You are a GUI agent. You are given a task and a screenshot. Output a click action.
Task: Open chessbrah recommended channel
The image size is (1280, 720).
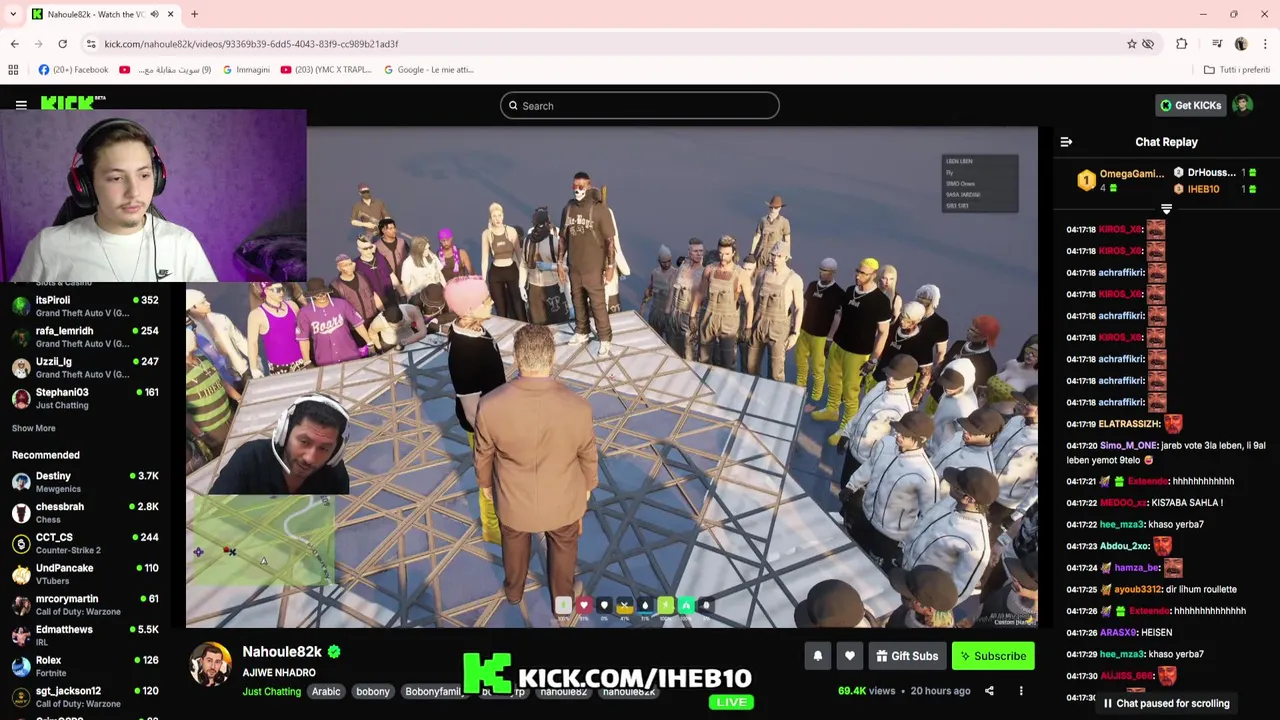[x=85, y=513]
